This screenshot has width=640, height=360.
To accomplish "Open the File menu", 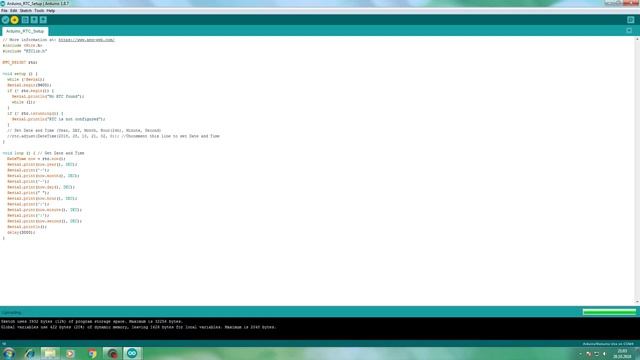I will [x=4, y=11].
